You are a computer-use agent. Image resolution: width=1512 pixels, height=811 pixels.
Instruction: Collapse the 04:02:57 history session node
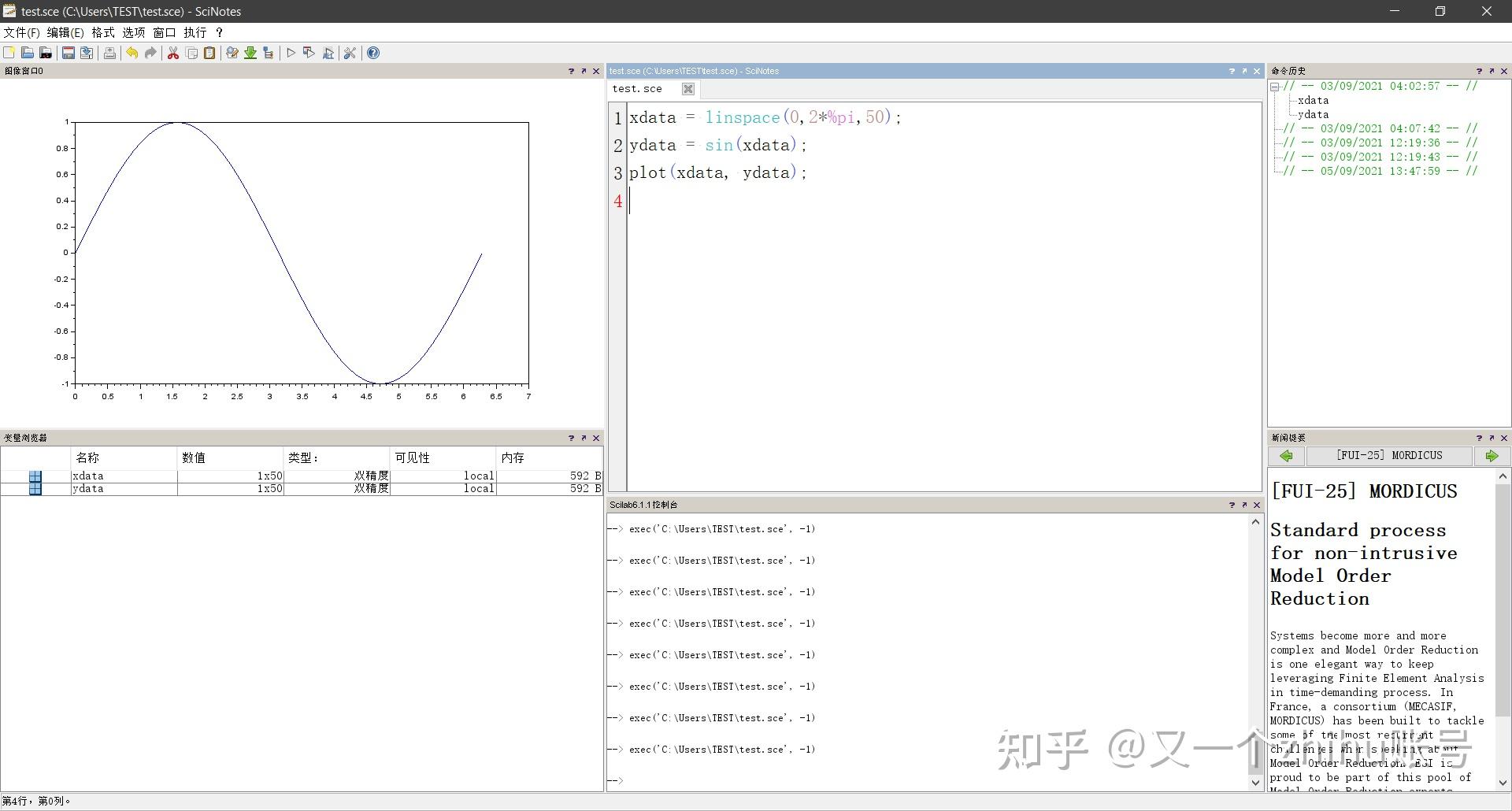1274,87
